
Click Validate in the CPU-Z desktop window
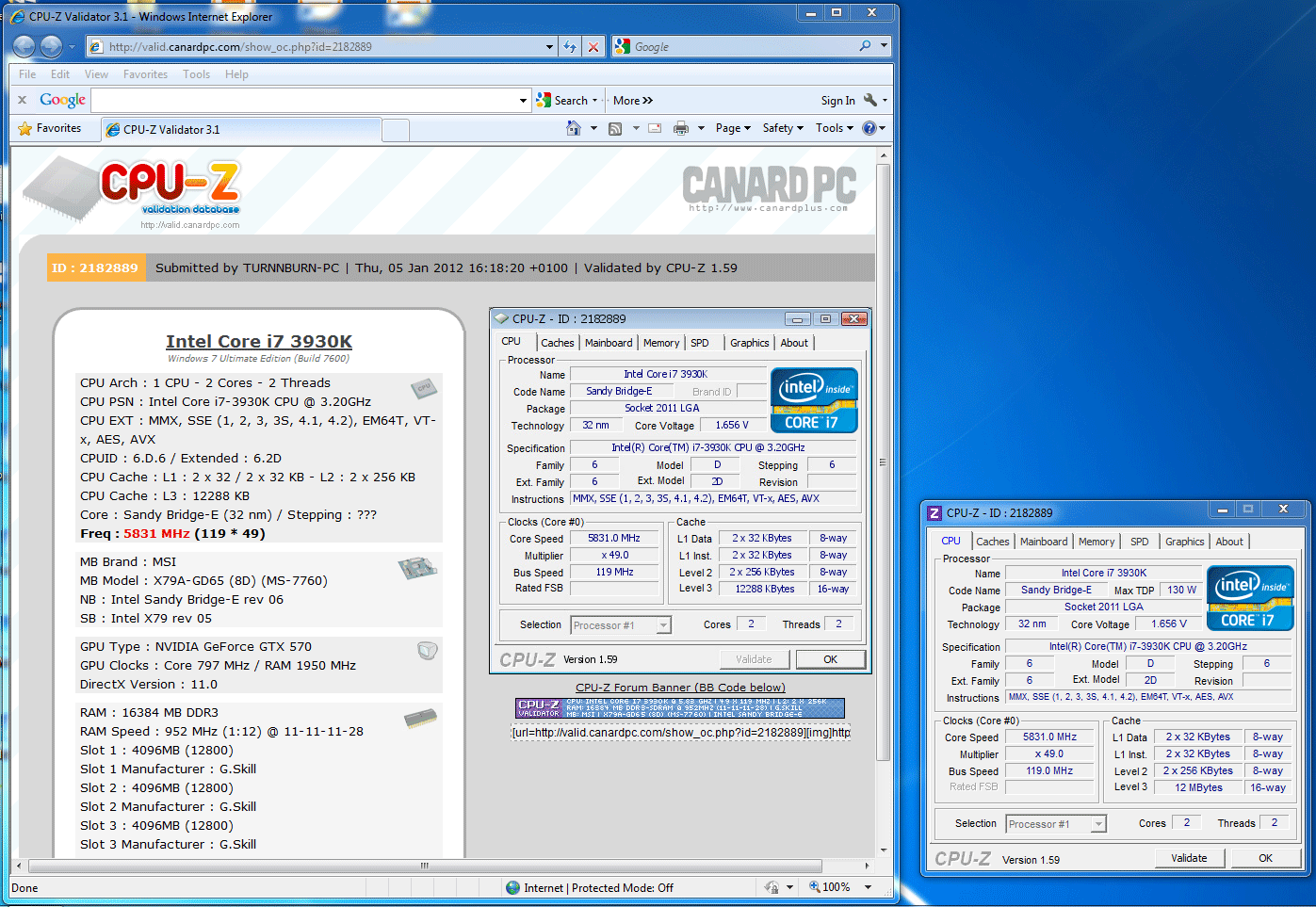tap(1189, 858)
